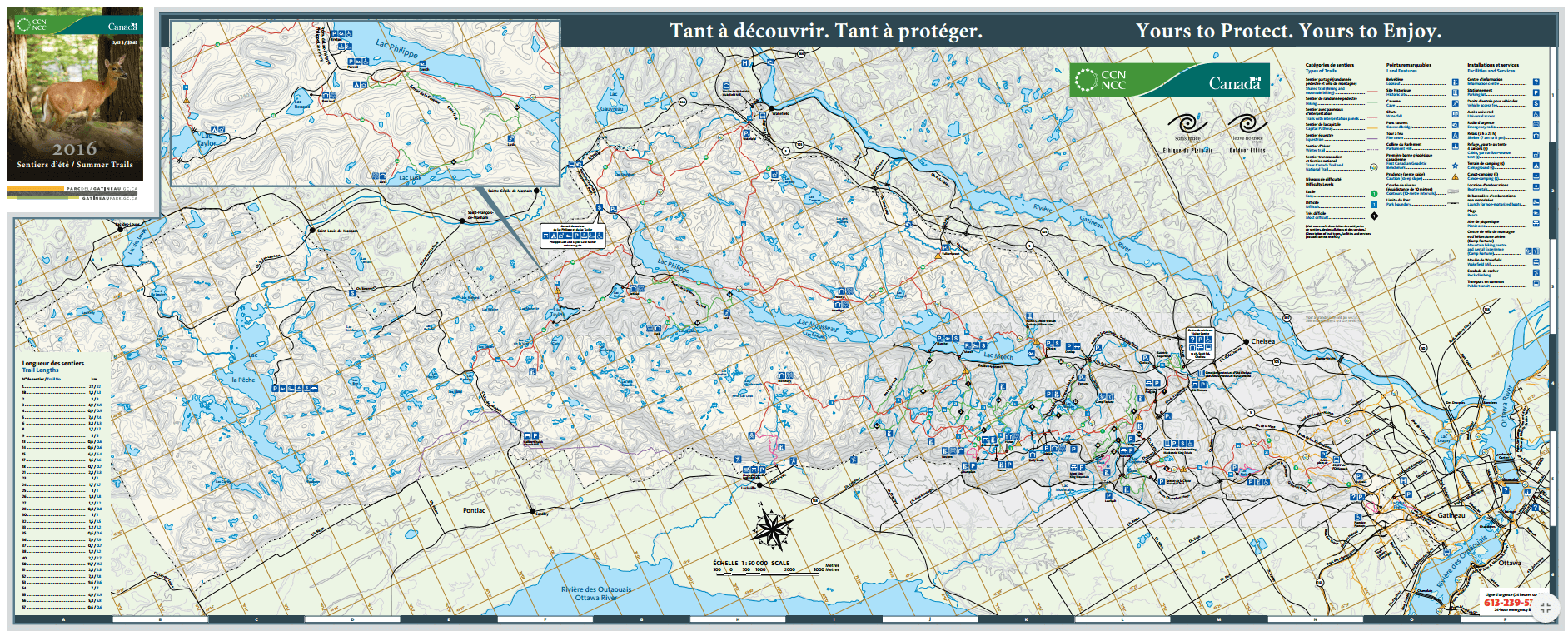1568x636 pixels.
Task: Click the Beach legend icon
Action: pyautogui.click(x=1536, y=213)
